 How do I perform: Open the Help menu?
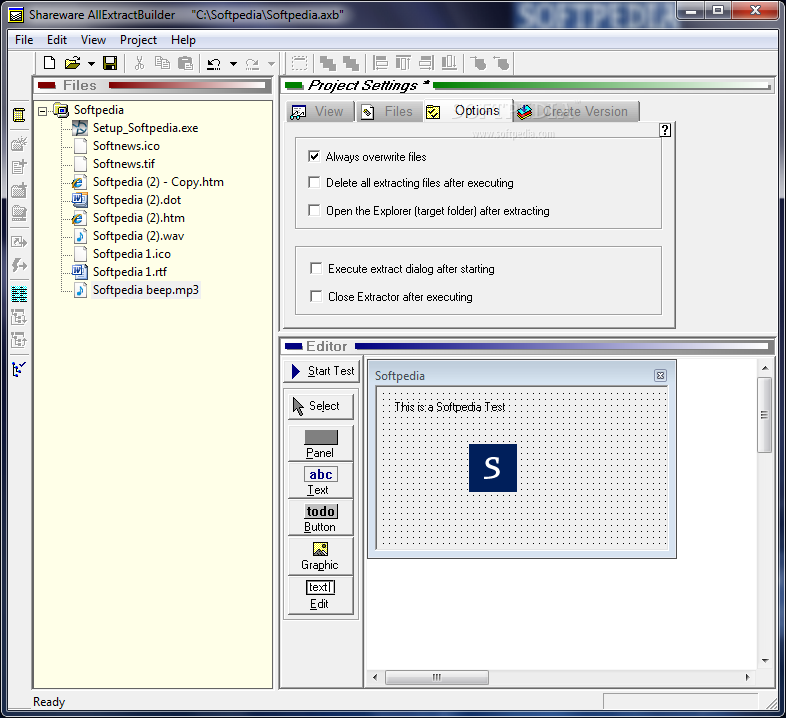183,40
